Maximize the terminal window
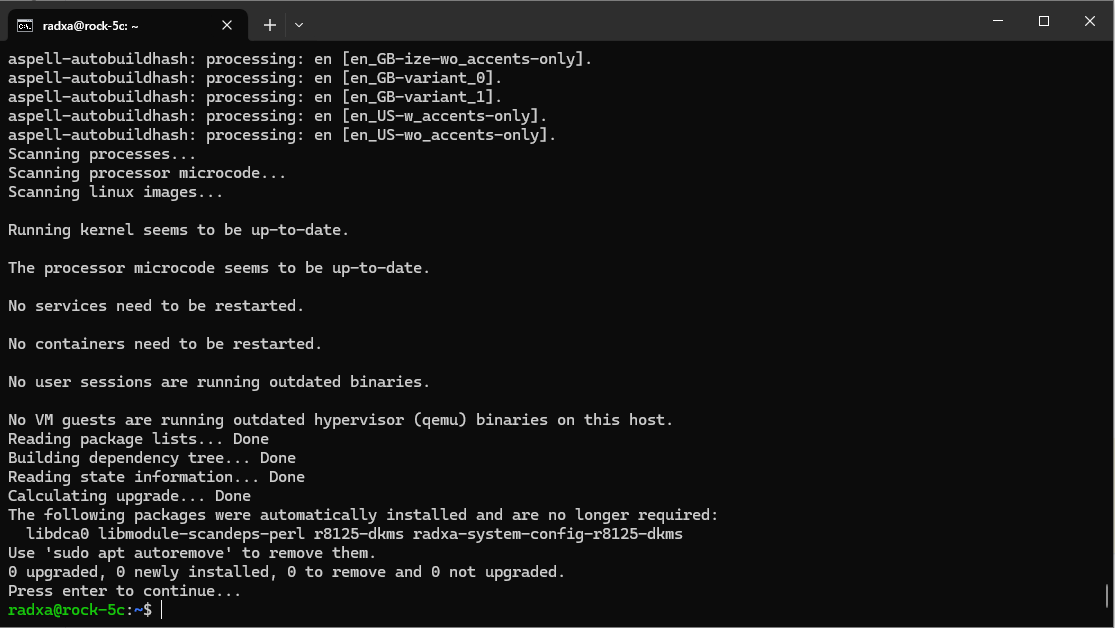The image size is (1115, 628). [1043, 21]
